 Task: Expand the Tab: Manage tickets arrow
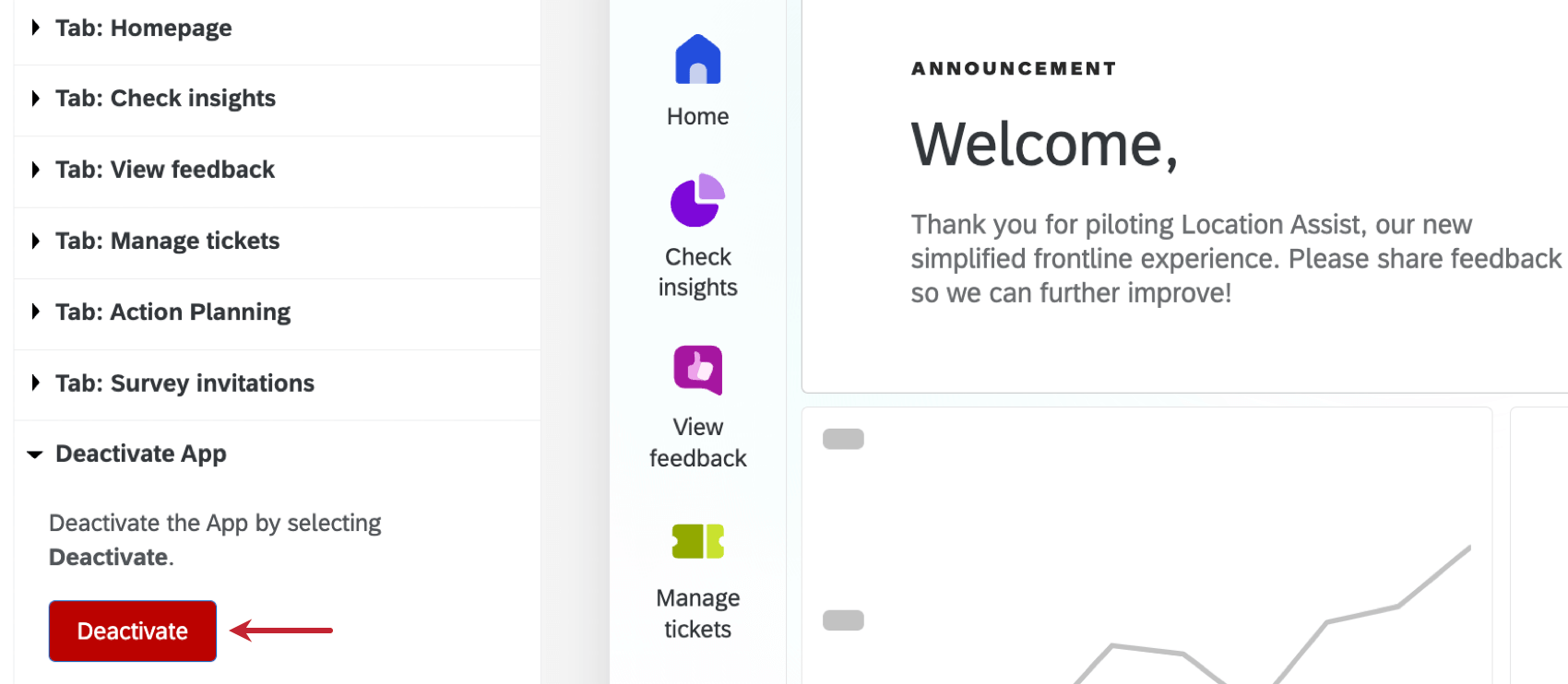coord(35,241)
